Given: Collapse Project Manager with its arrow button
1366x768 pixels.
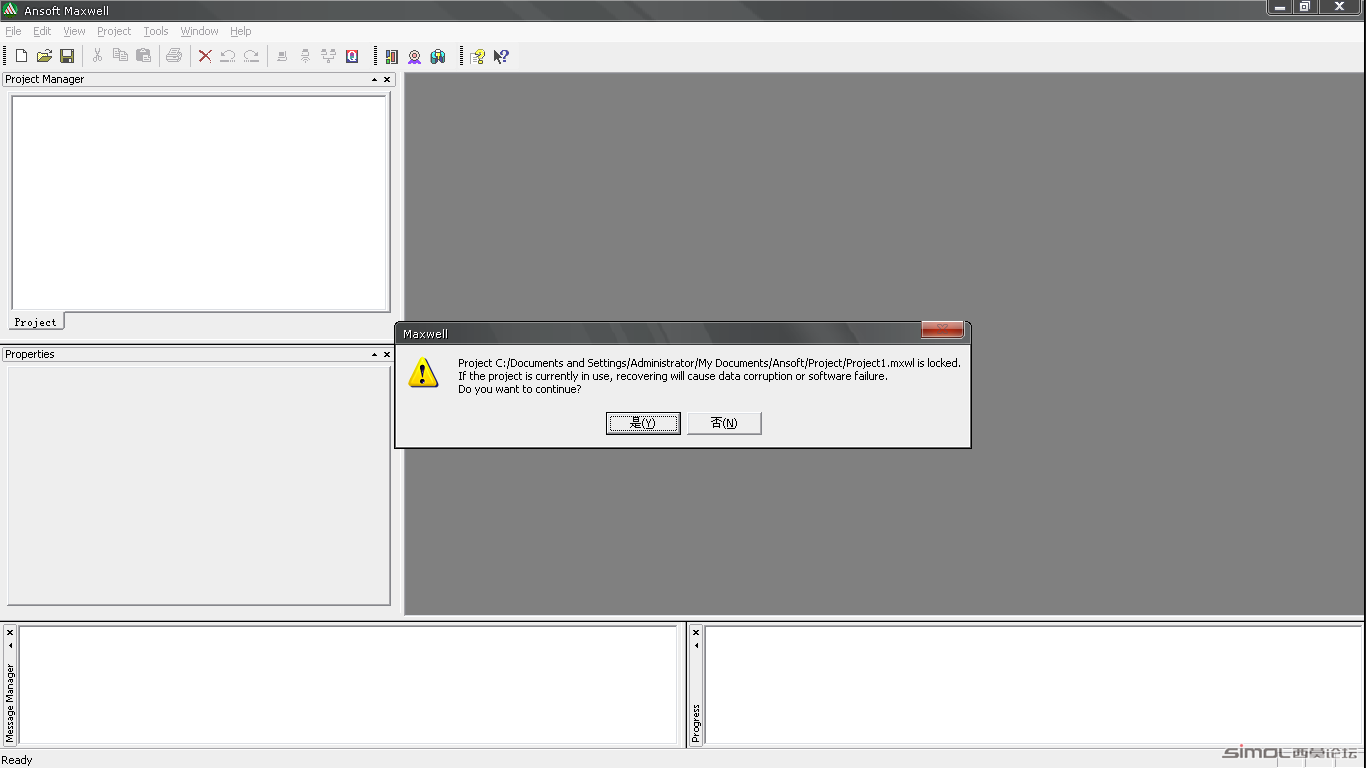Looking at the screenshot, I should pos(375,79).
